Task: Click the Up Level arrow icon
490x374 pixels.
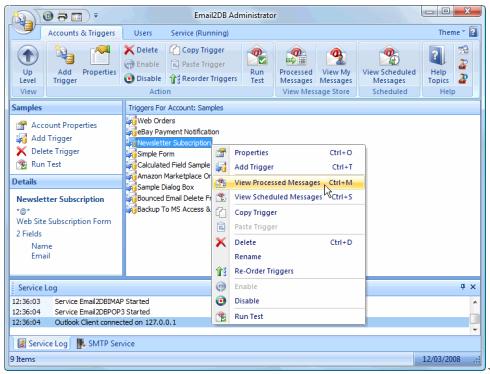Action: [x=28, y=55]
